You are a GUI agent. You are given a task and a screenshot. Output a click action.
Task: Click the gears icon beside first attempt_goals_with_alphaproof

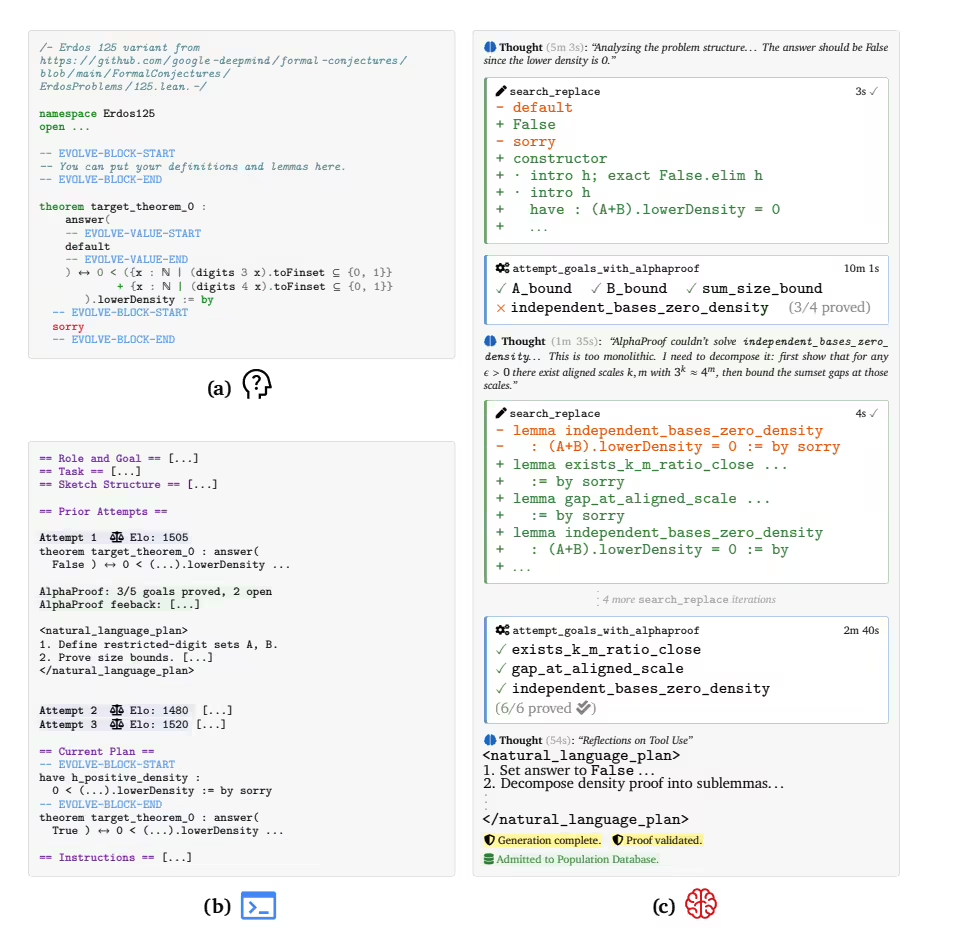(x=502, y=268)
